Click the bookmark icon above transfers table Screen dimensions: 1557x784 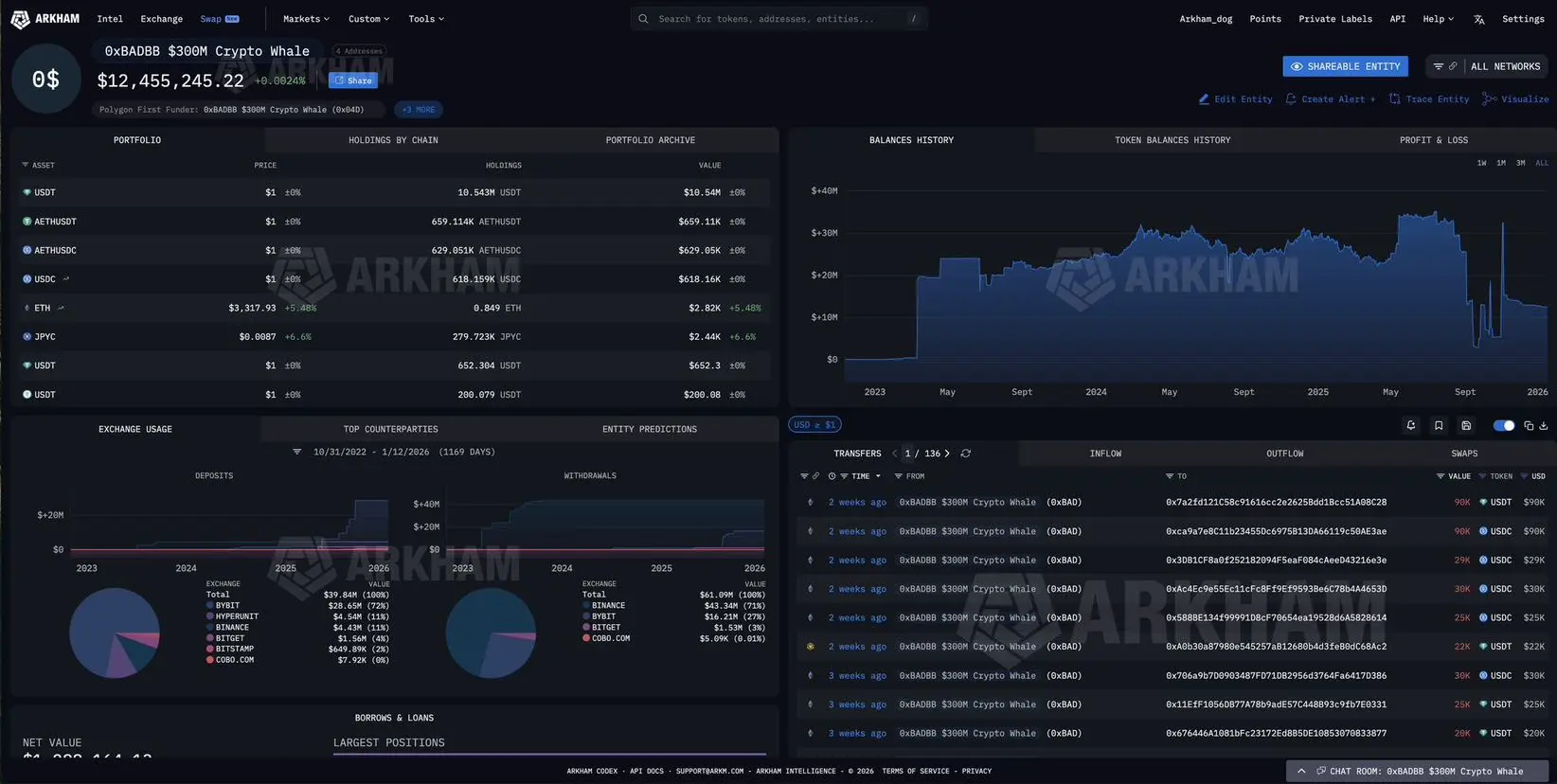click(x=1438, y=425)
